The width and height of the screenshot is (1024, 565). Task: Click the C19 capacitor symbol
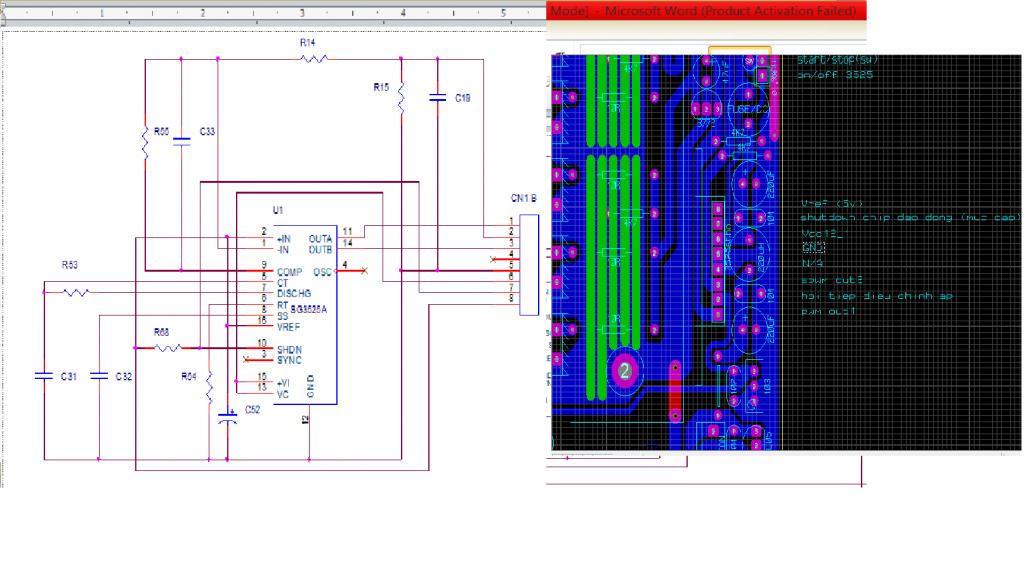point(438,97)
